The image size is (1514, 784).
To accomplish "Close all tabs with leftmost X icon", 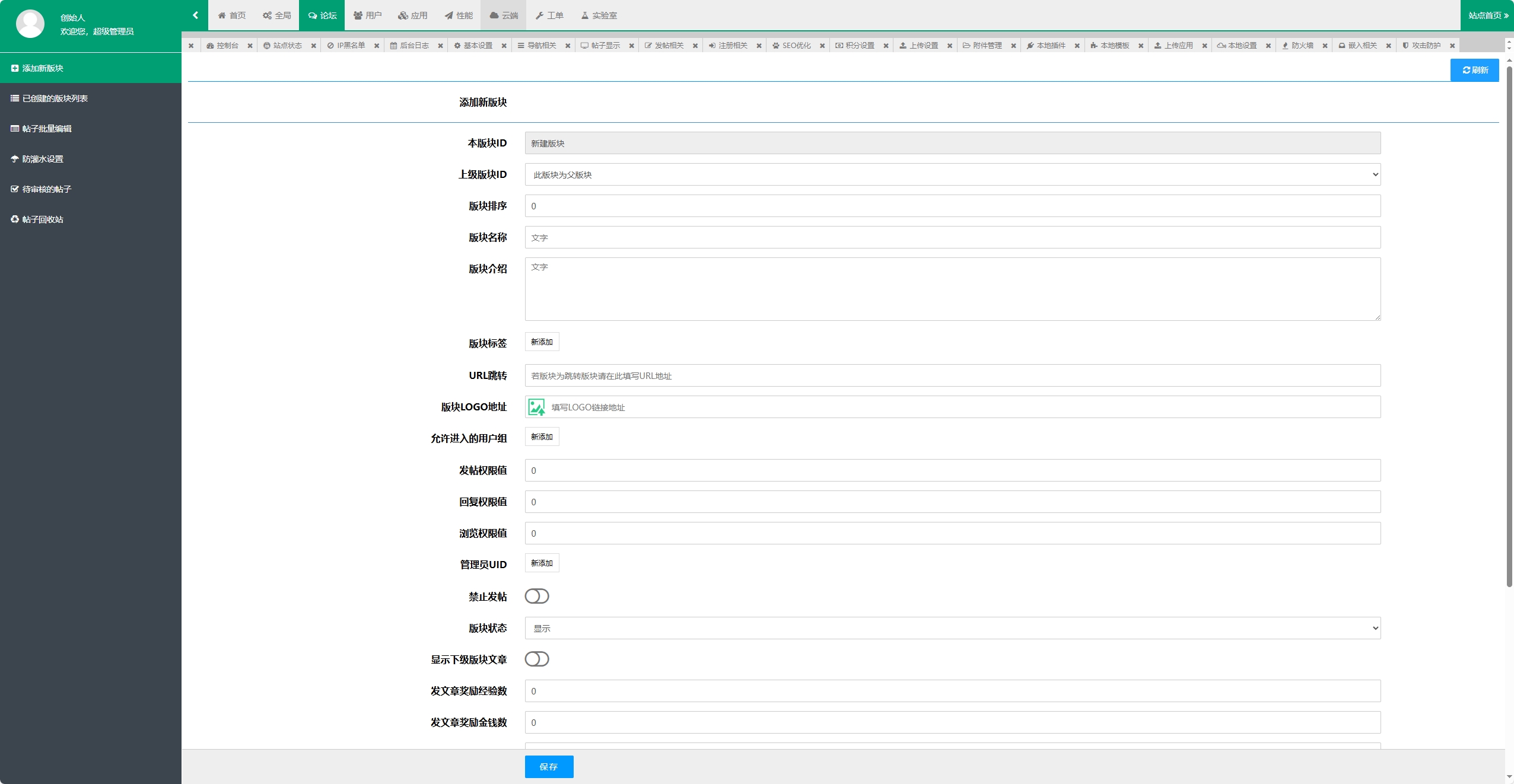I will (191, 46).
